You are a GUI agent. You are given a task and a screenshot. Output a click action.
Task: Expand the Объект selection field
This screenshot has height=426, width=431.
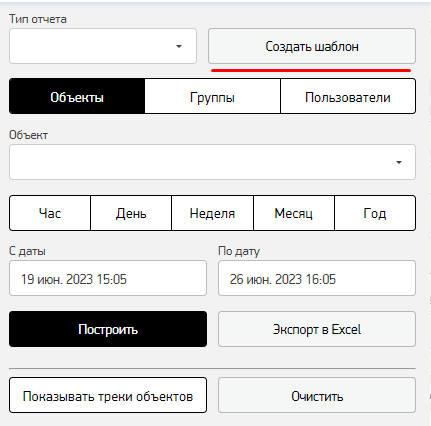click(x=212, y=162)
